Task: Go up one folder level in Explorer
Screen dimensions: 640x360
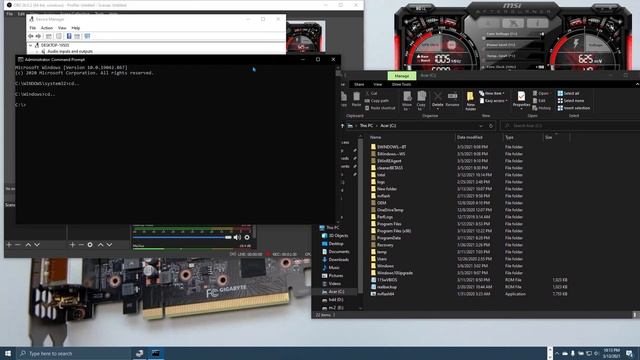Action: (x=342, y=126)
